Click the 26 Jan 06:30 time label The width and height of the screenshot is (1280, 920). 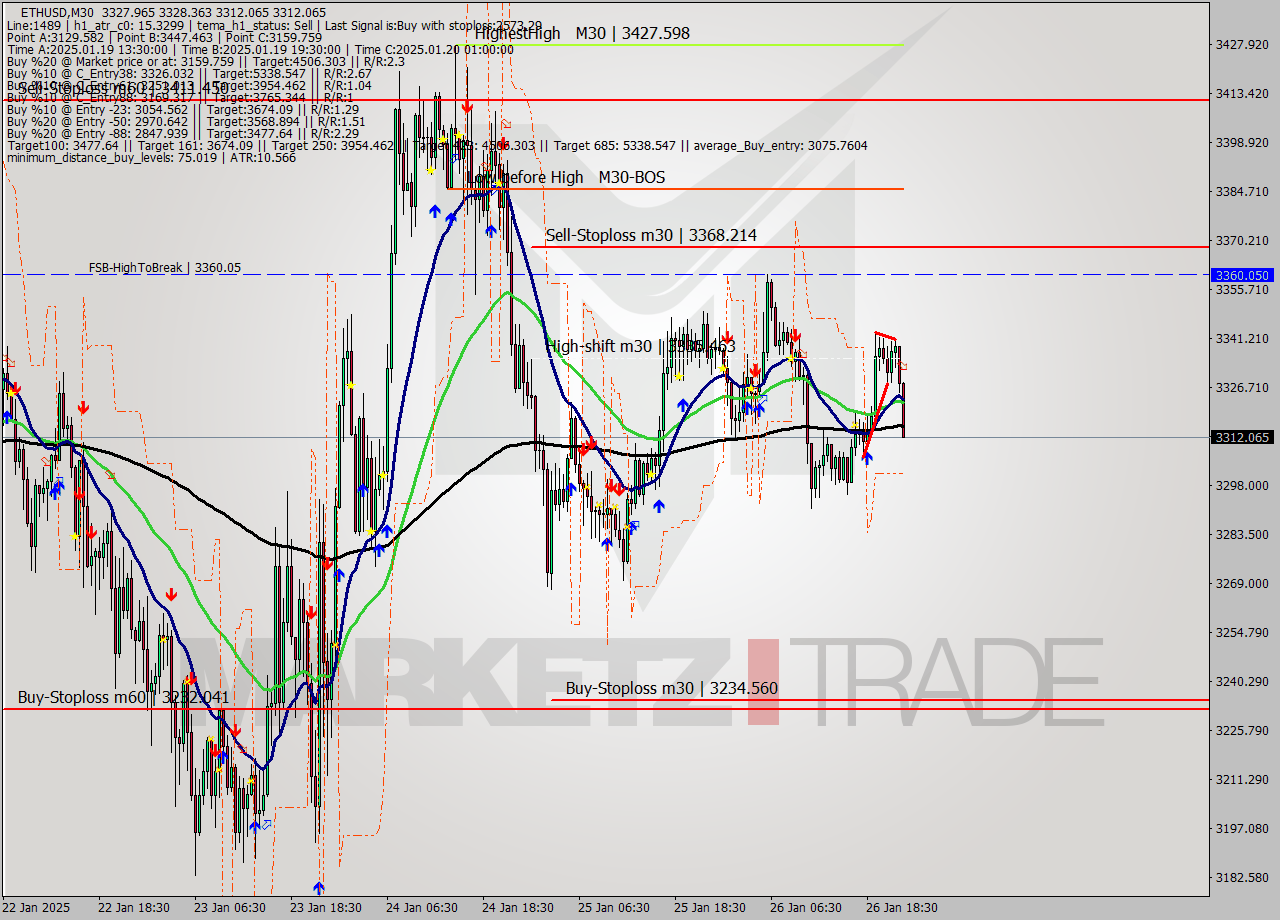(805, 908)
